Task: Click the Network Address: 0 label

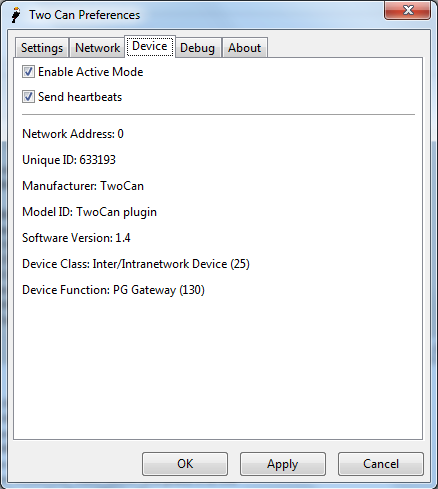Action: (x=73, y=134)
